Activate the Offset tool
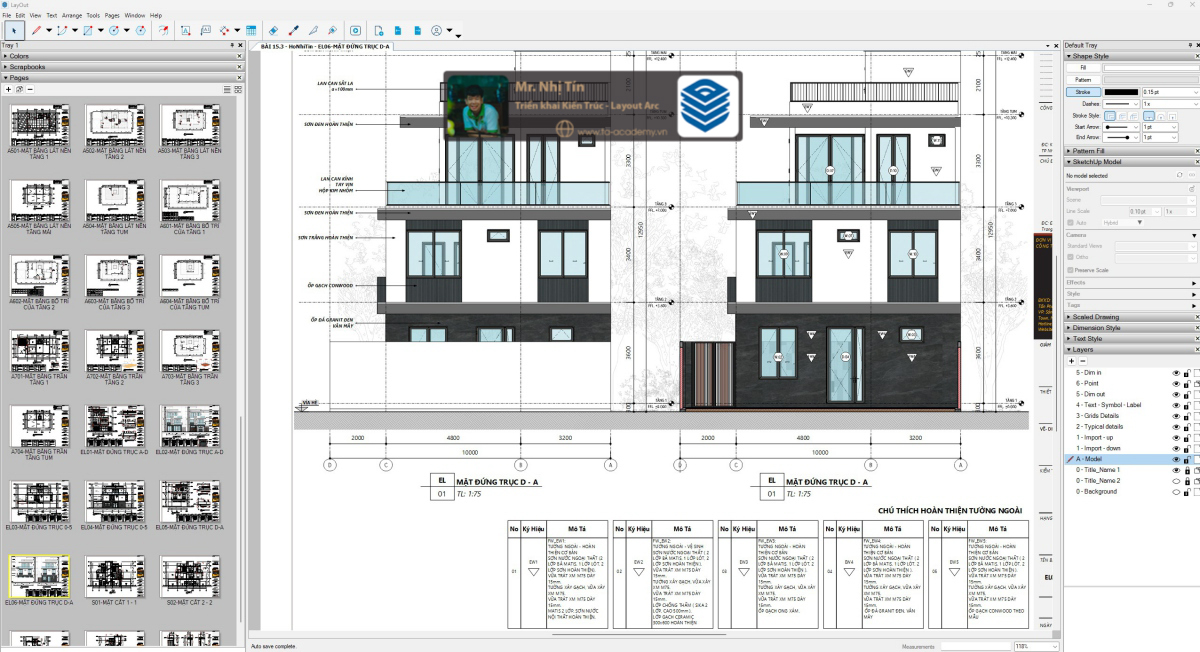Viewport: 1200px width, 652px height. point(164,31)
